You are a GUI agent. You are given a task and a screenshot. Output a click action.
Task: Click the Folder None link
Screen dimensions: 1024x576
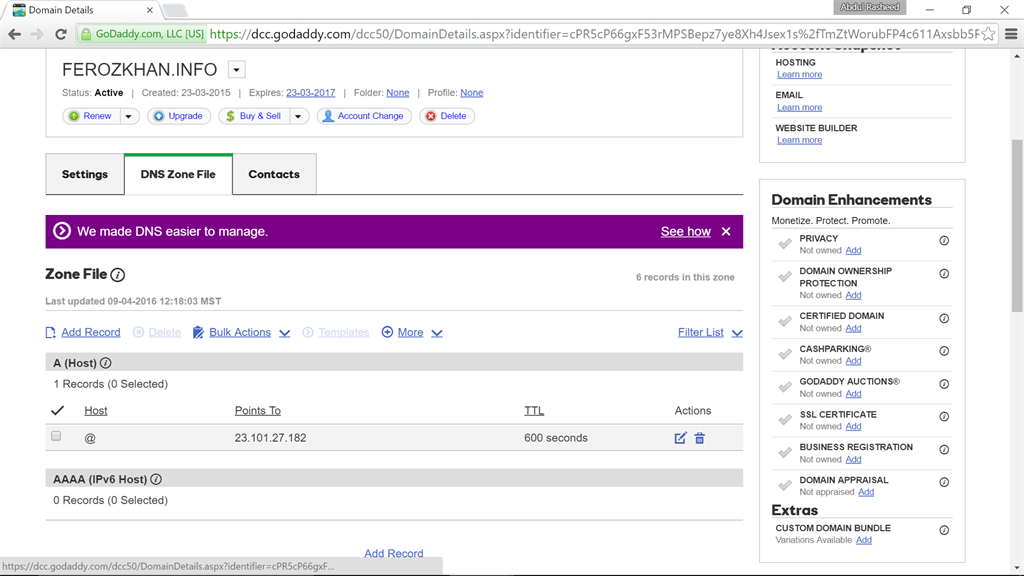[398, 93]
